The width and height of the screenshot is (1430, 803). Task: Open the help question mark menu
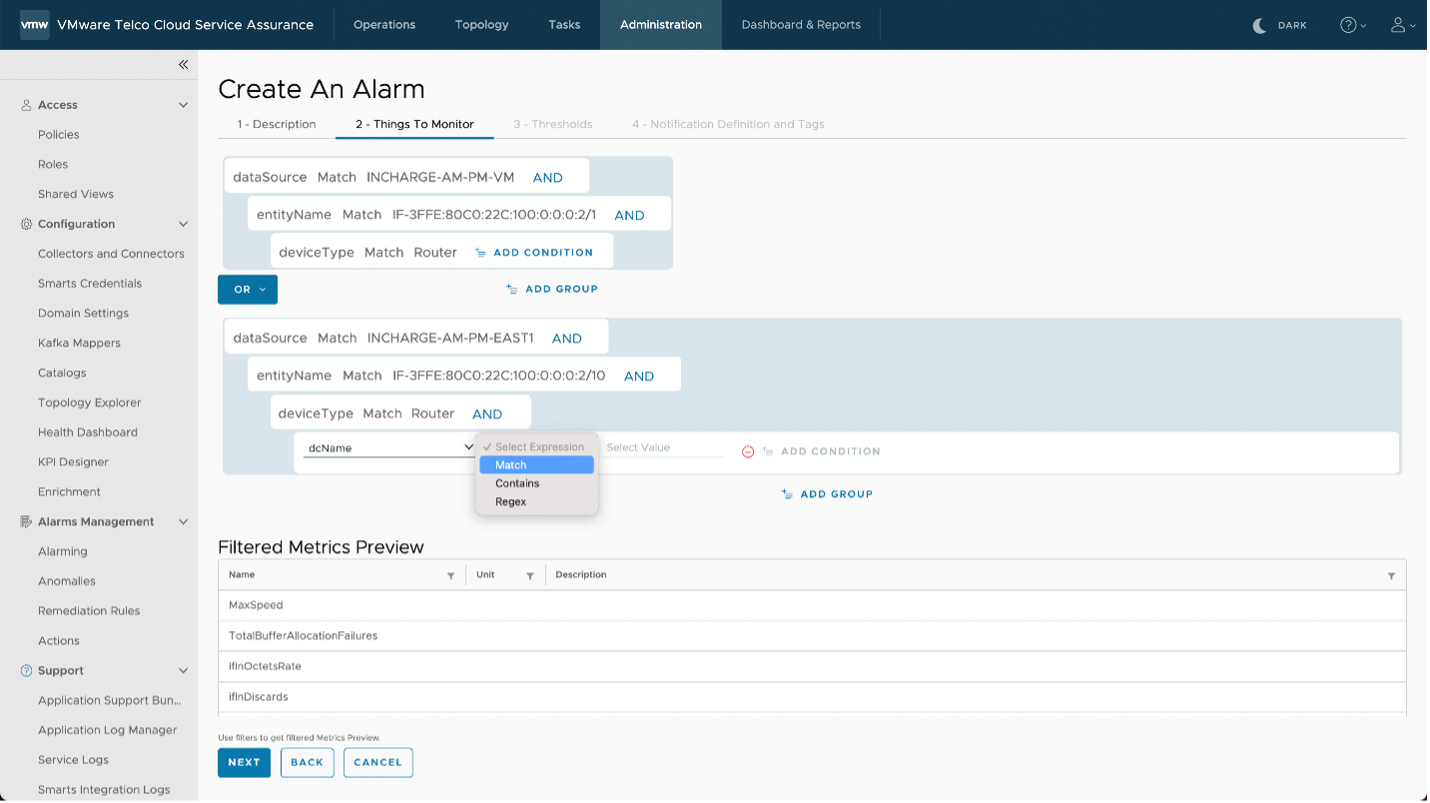point(1353,25)
